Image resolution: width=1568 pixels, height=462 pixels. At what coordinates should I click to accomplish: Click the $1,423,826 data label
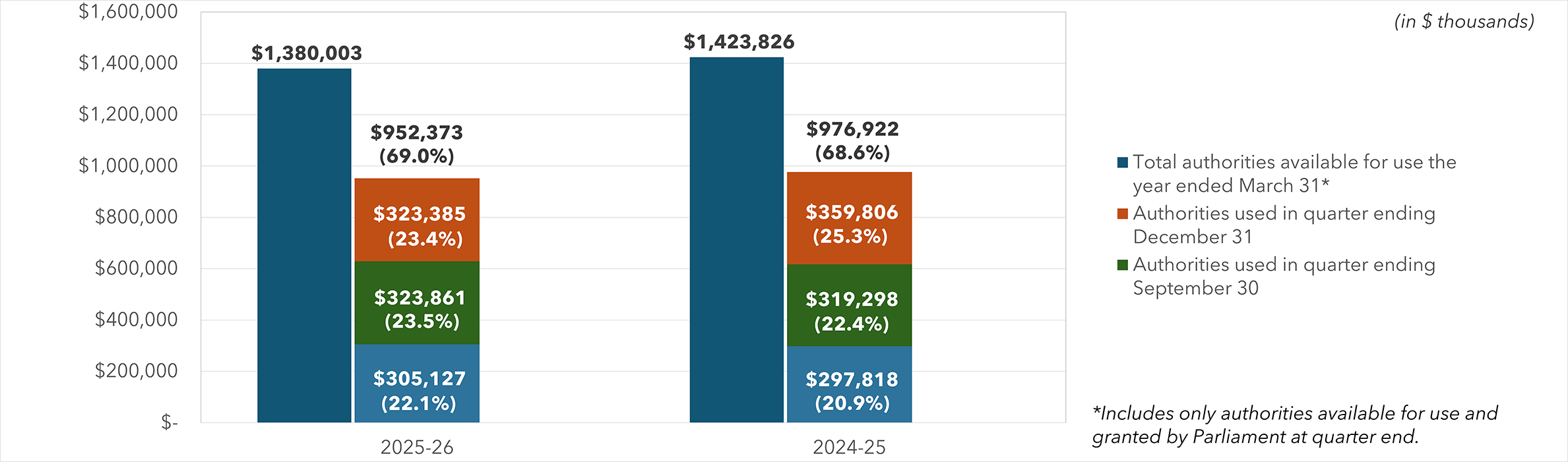point(739,42)
